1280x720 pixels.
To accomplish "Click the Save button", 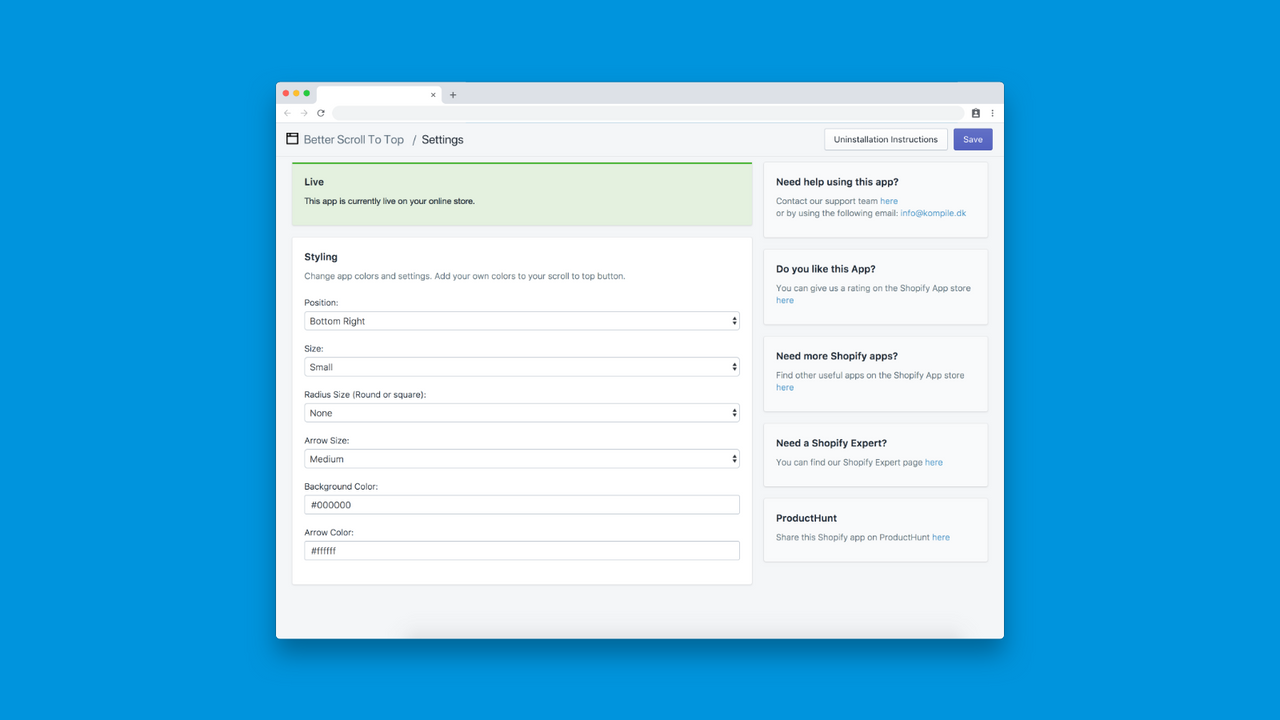I will [x=972, y=139].
